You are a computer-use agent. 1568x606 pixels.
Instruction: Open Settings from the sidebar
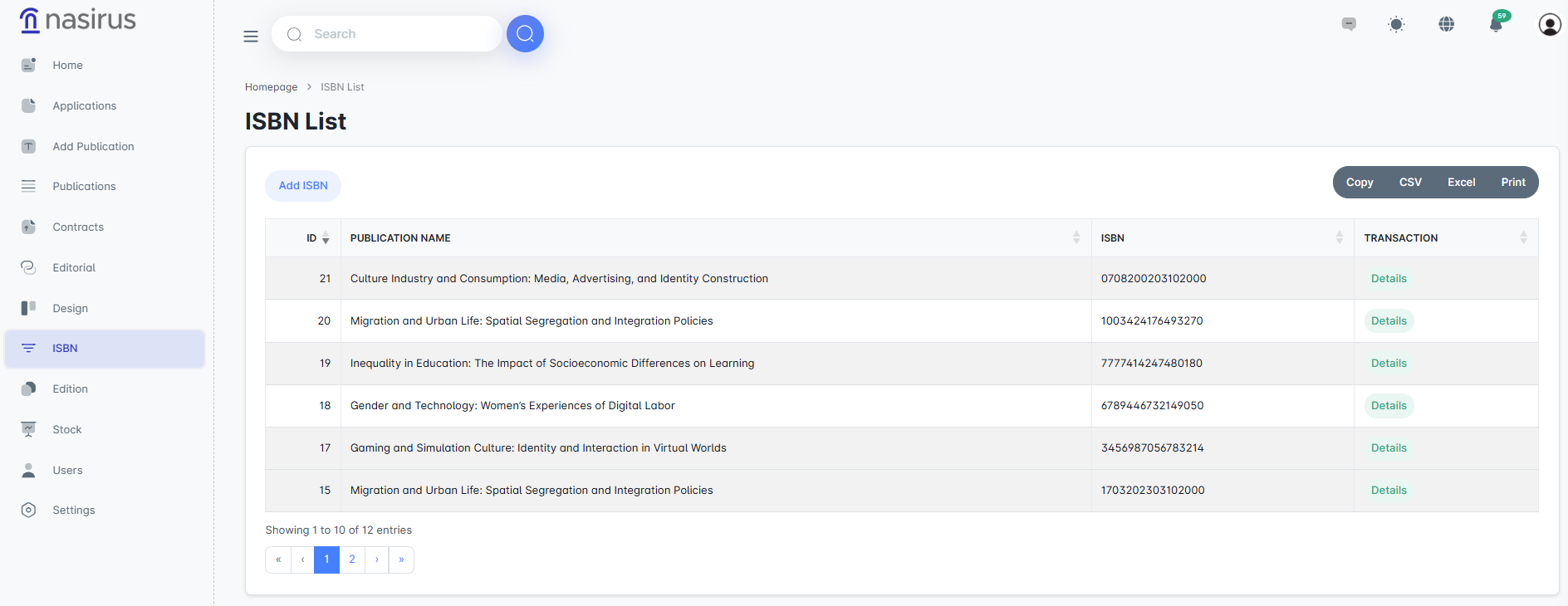pos(73,510)
